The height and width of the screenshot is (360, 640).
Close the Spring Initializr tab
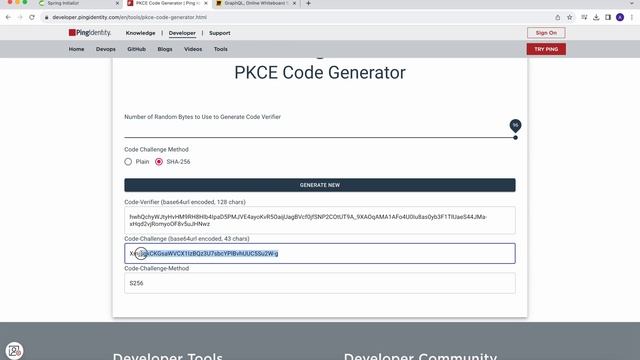tap(118, 3)
